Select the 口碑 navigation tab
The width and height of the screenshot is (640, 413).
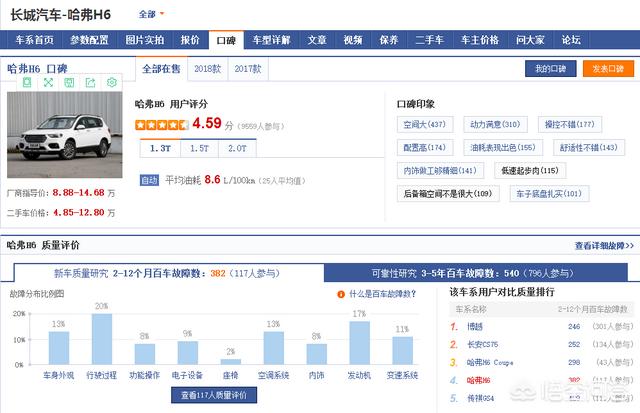tap(226, 40)
